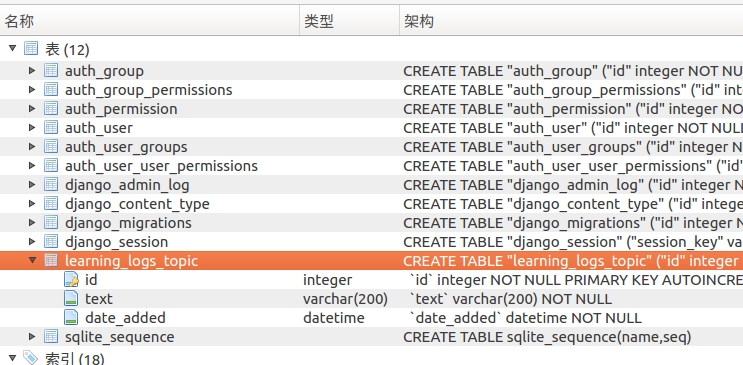Expand the auth_user_groups table

pyautogui.click(x=32, y=146)
